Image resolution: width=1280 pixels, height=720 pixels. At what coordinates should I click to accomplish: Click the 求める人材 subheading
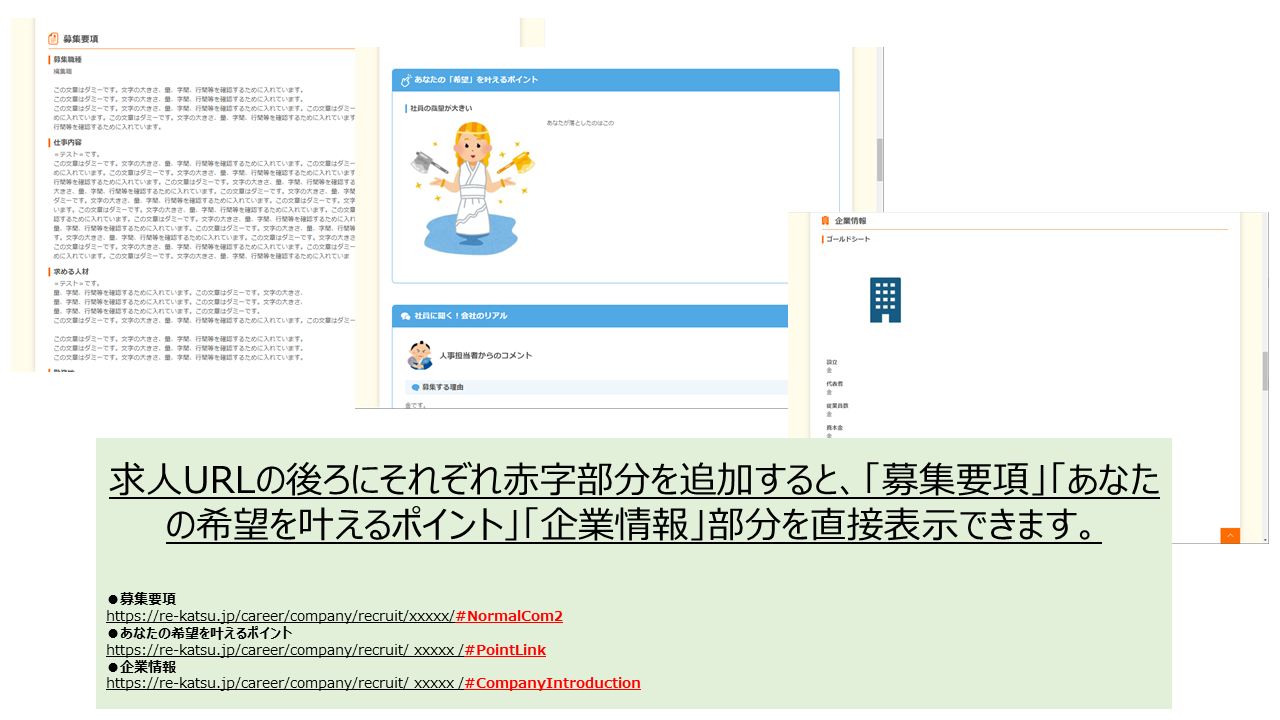pyautogui.click(x=71, y=272)
